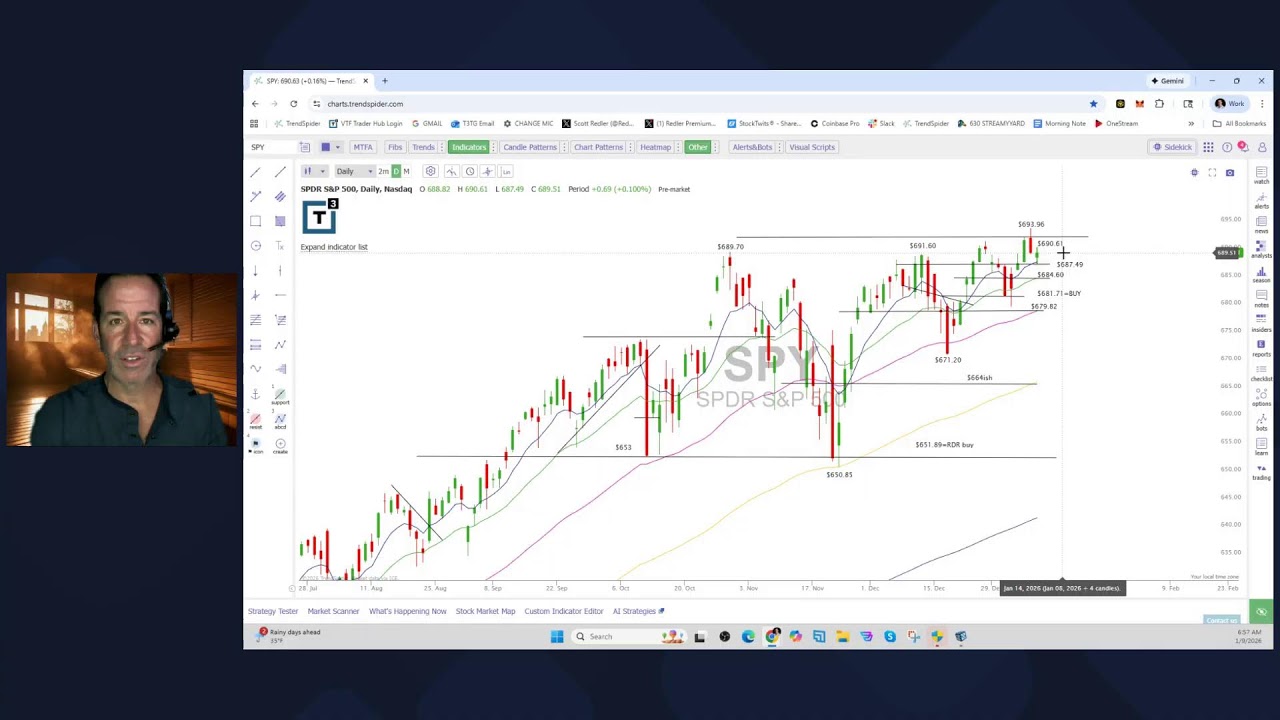
Task: Open options menu beside Other
Action: tap(715, 147)
